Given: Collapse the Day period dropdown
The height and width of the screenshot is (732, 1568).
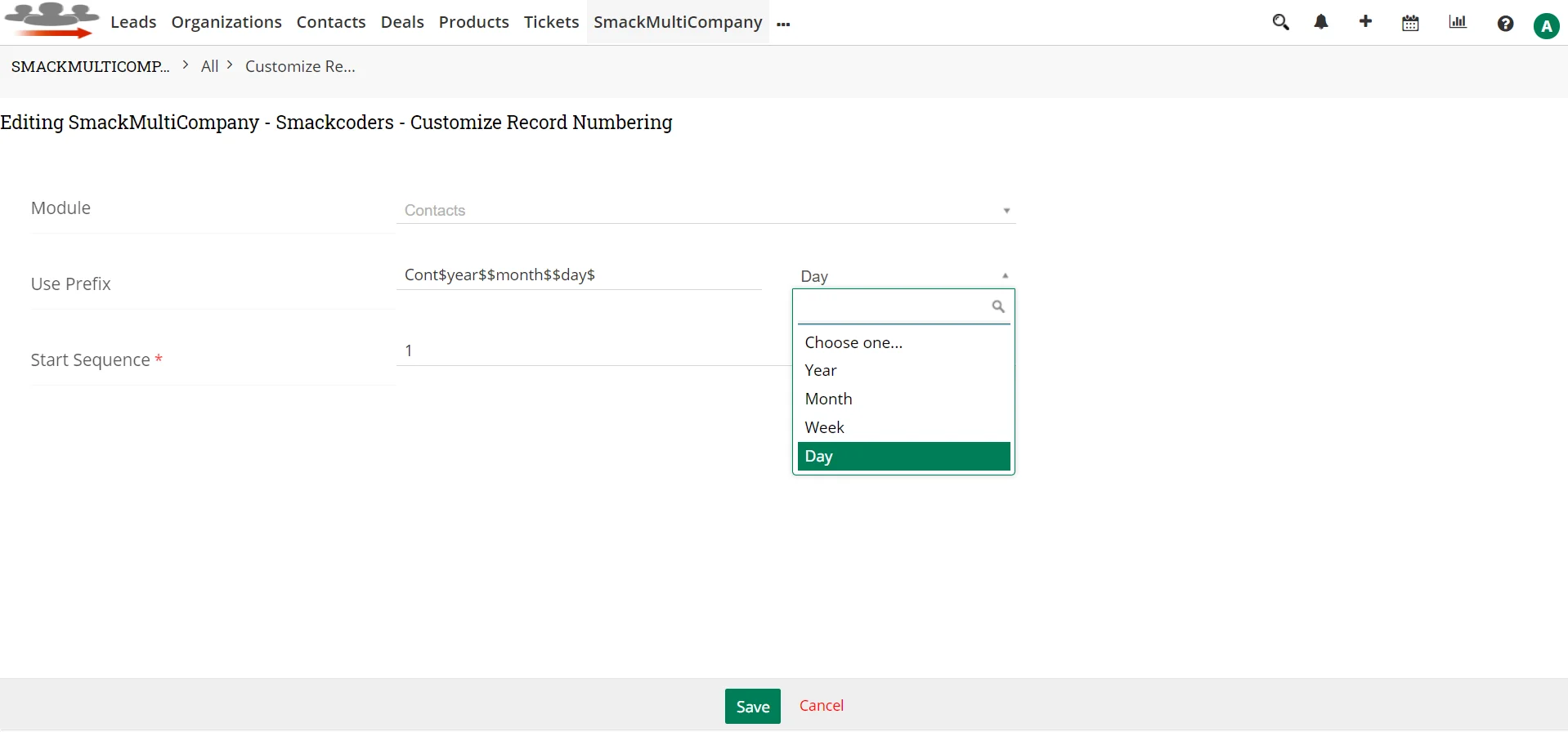Looking at the screenshot, I should point(903,276).
